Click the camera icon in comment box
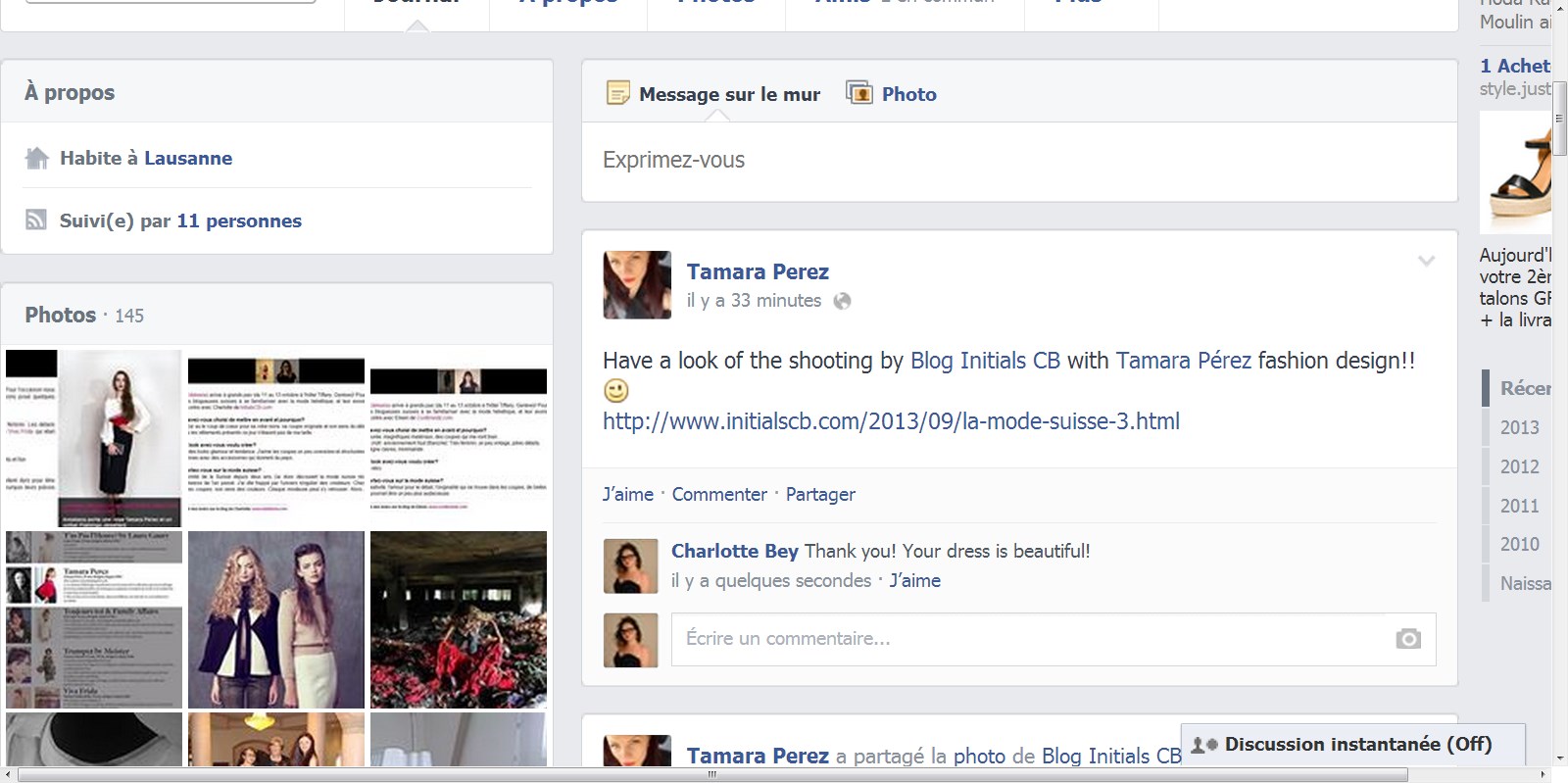This screenshot has width=1568, height=783. click(x=1408, y=639)
